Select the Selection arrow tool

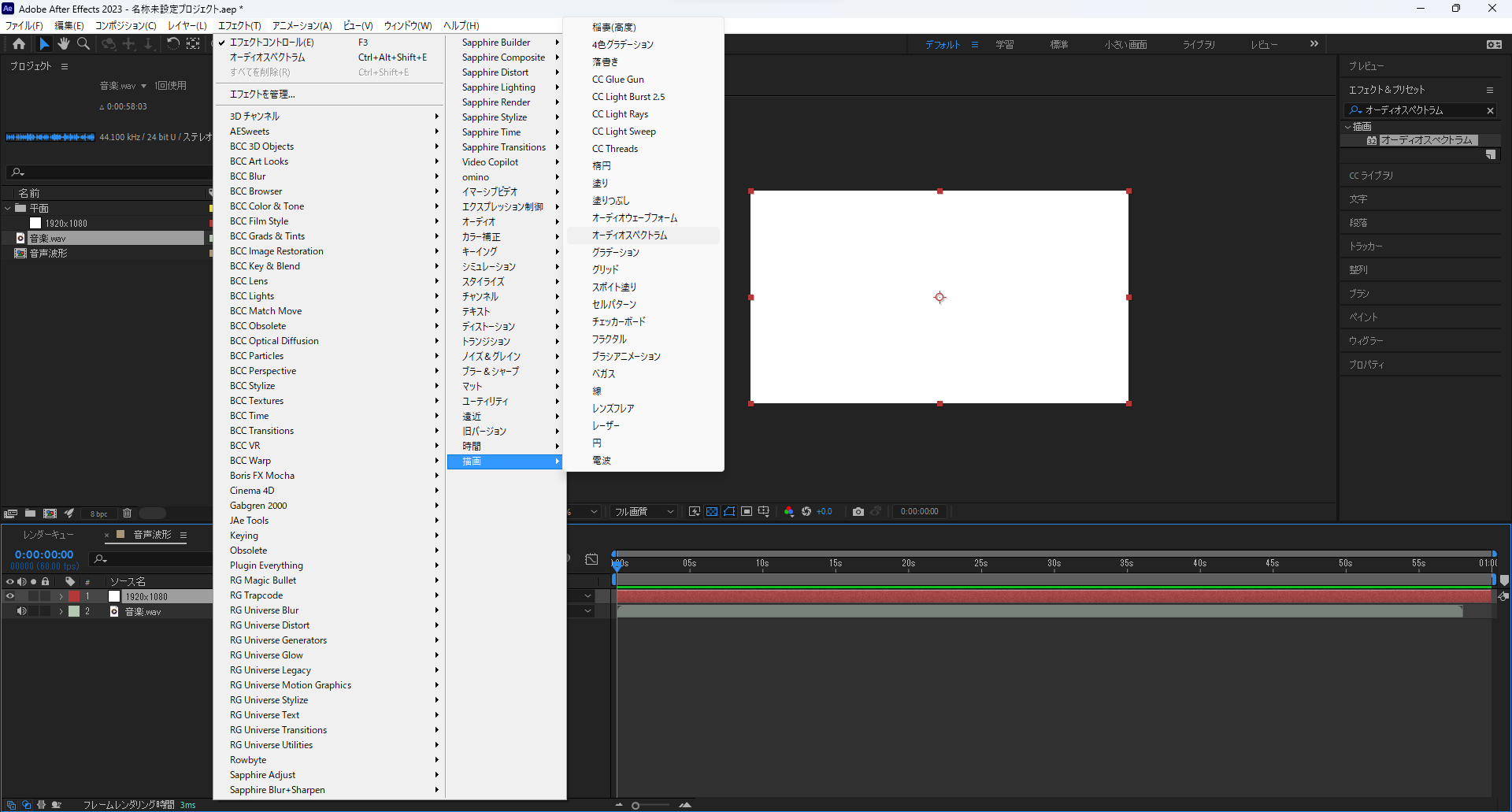click(x=44, y=44)
